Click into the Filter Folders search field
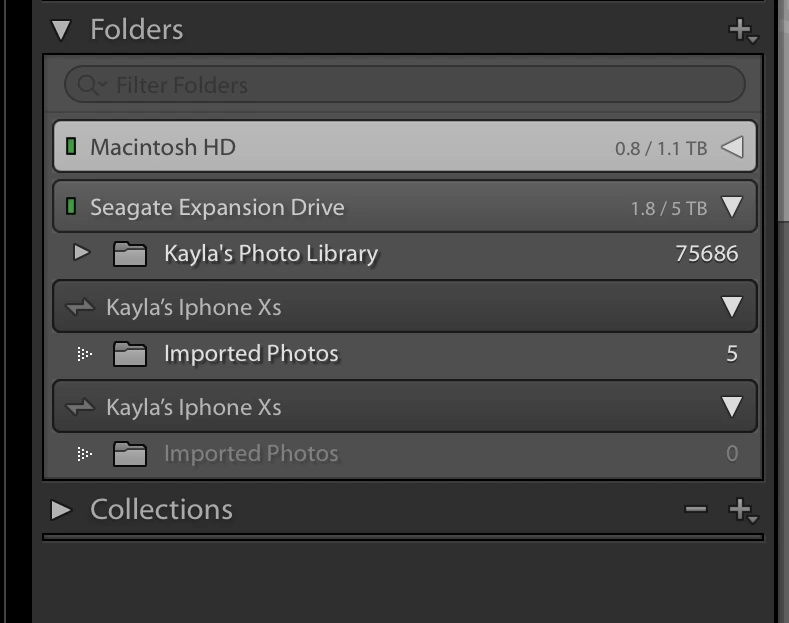The image size is (789, 623). [405, 85]
